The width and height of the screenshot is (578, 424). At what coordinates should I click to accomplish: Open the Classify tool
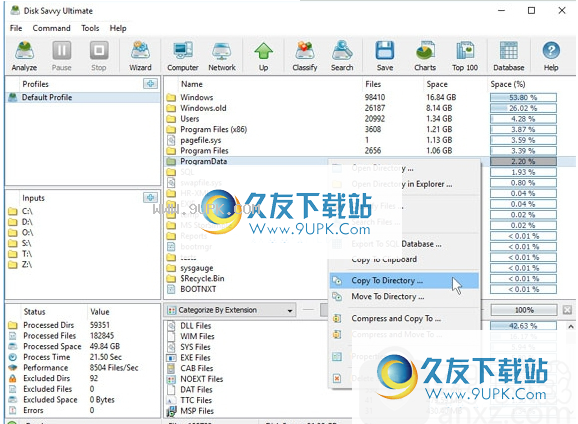point(305,56)
